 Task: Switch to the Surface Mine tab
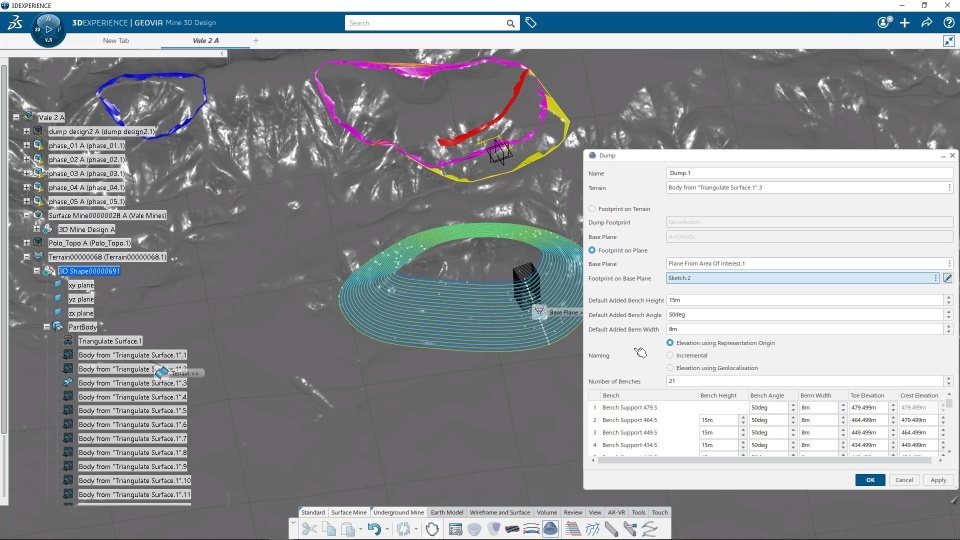[349, 512]
